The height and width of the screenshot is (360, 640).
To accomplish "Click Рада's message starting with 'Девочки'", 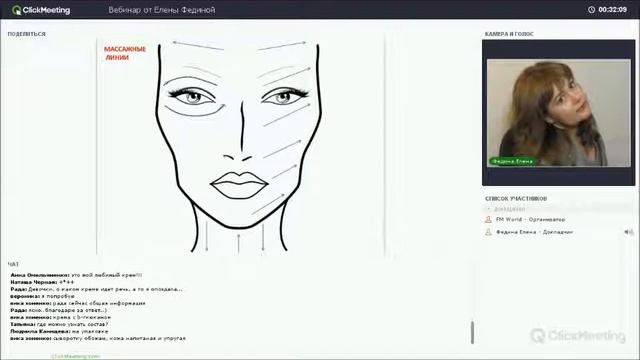I will [96, 289].
